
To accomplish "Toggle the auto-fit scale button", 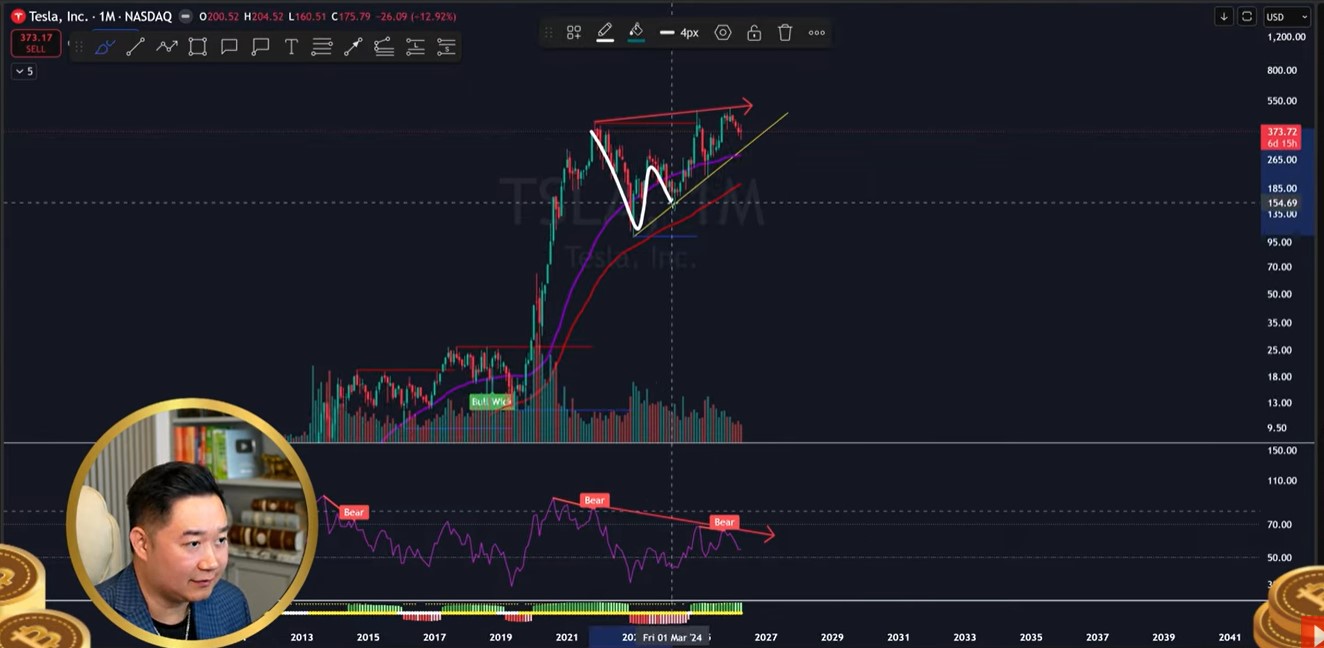I will (x=1247, y=17).
